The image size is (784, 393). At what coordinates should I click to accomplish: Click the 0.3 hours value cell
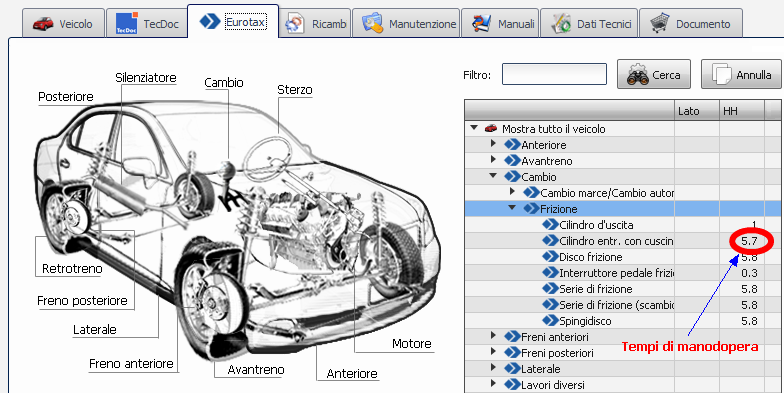pyautogui.click(x=742, y=273)
